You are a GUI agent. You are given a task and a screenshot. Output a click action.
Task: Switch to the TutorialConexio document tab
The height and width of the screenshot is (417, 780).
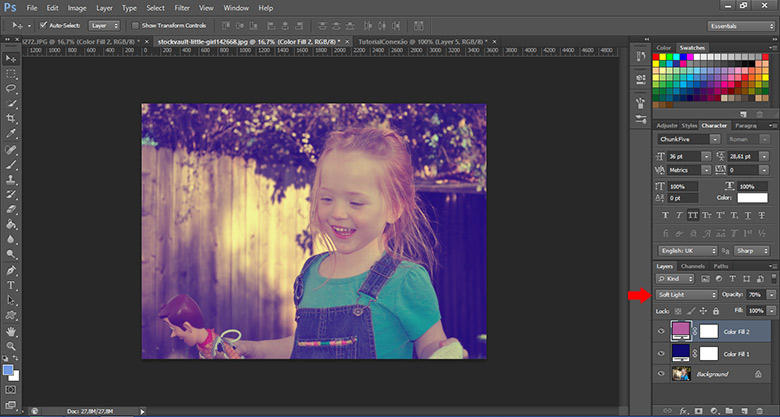[x=383, y=42]
